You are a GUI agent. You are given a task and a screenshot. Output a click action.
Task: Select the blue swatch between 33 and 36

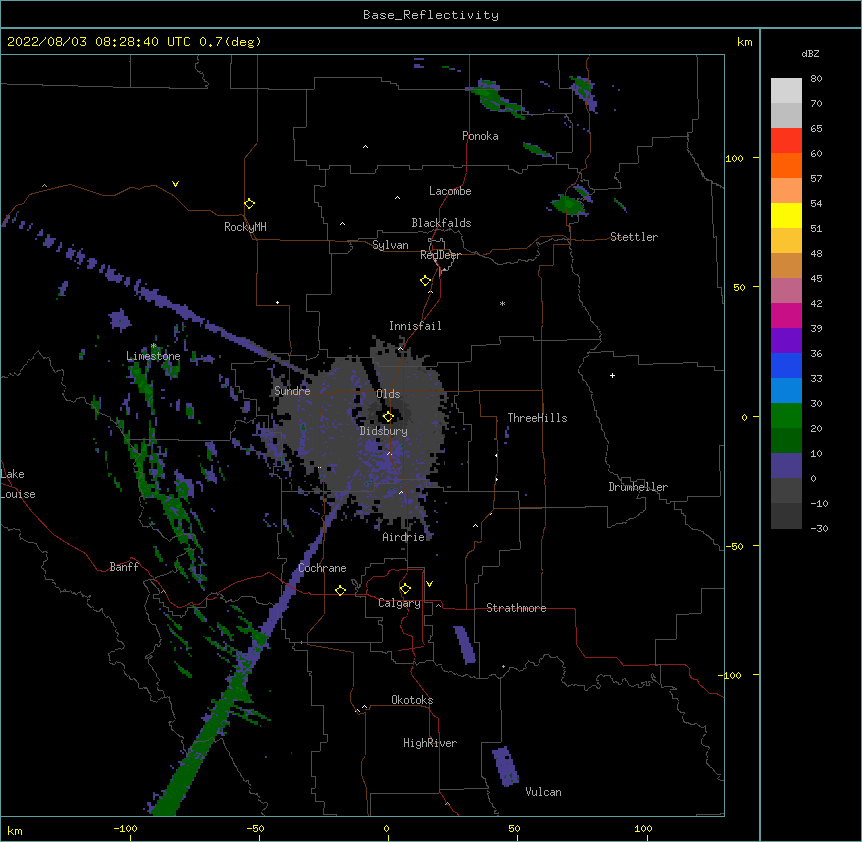click(786, 365)
